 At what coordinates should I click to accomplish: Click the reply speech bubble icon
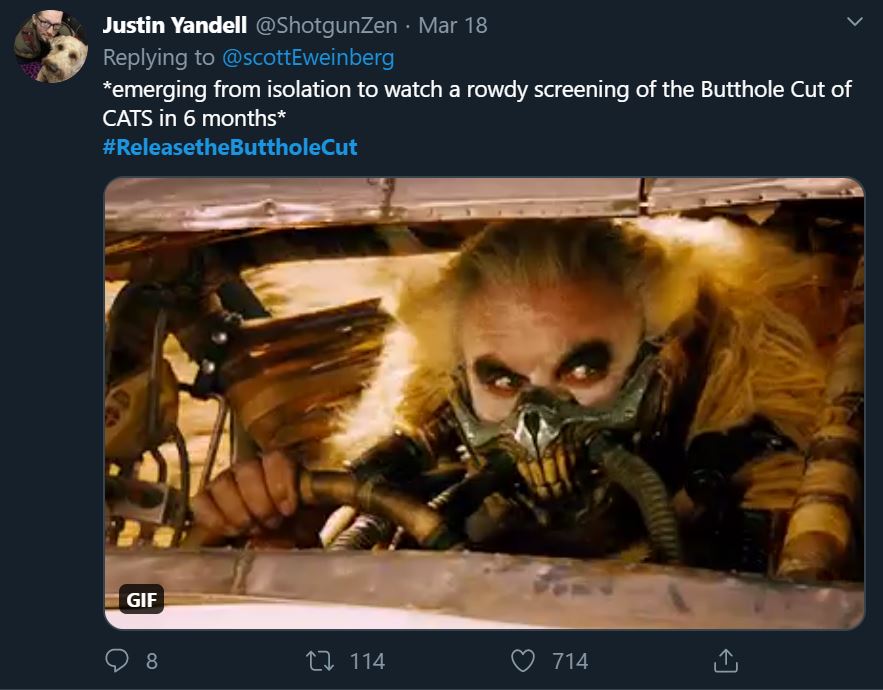click(x=117, y=661)
